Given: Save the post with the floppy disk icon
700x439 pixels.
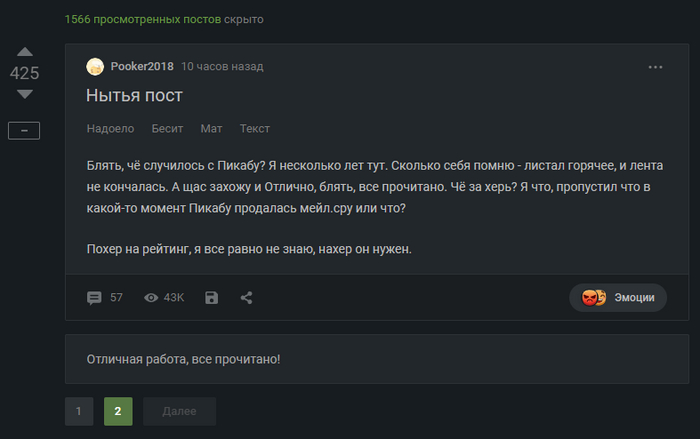Looking at the screenshot, I should (211, 297).
